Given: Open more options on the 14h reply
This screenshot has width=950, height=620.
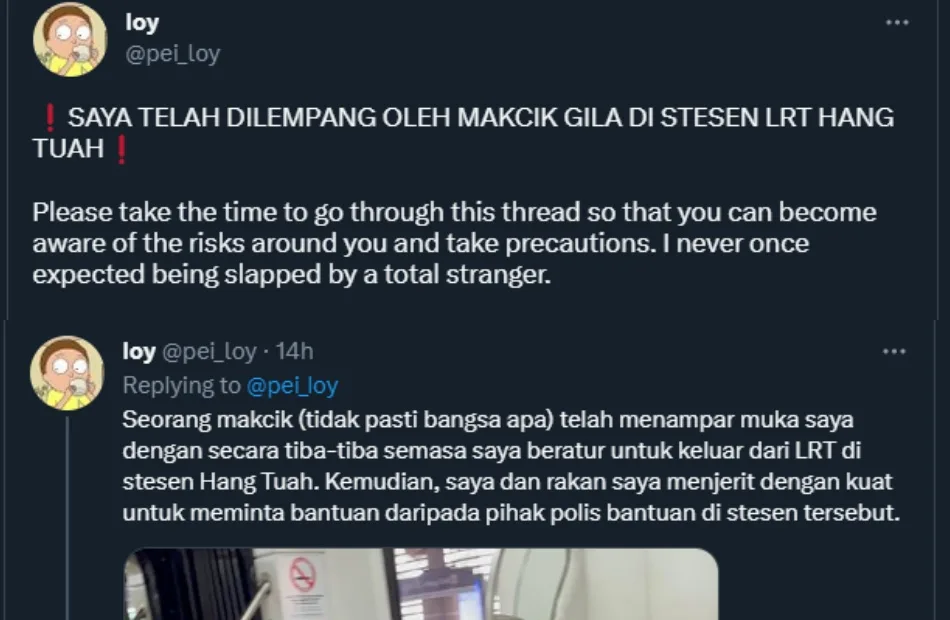Looking at the screenshot, I should point(894,351).
